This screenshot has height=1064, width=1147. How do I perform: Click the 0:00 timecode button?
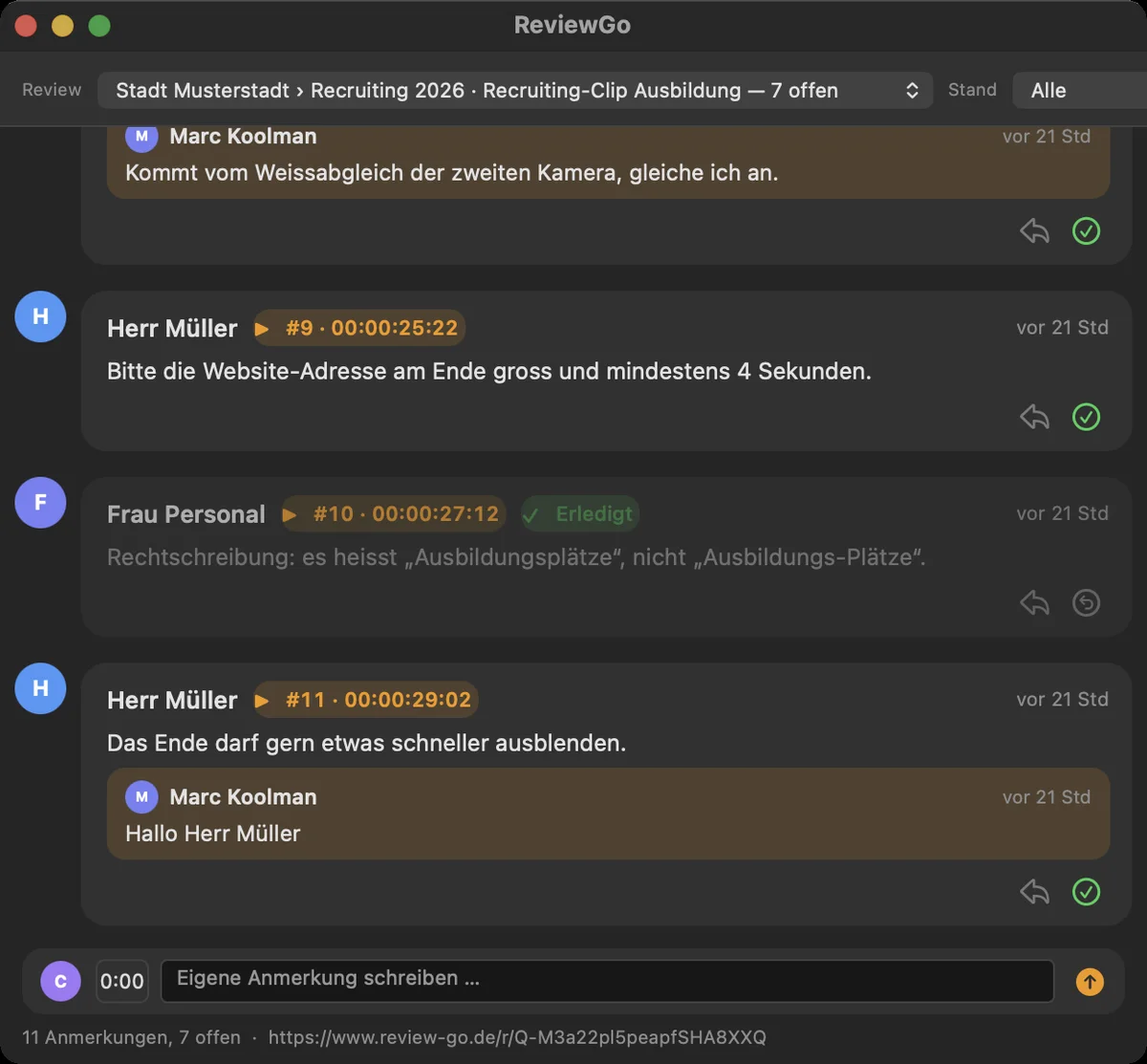[122, 982]
